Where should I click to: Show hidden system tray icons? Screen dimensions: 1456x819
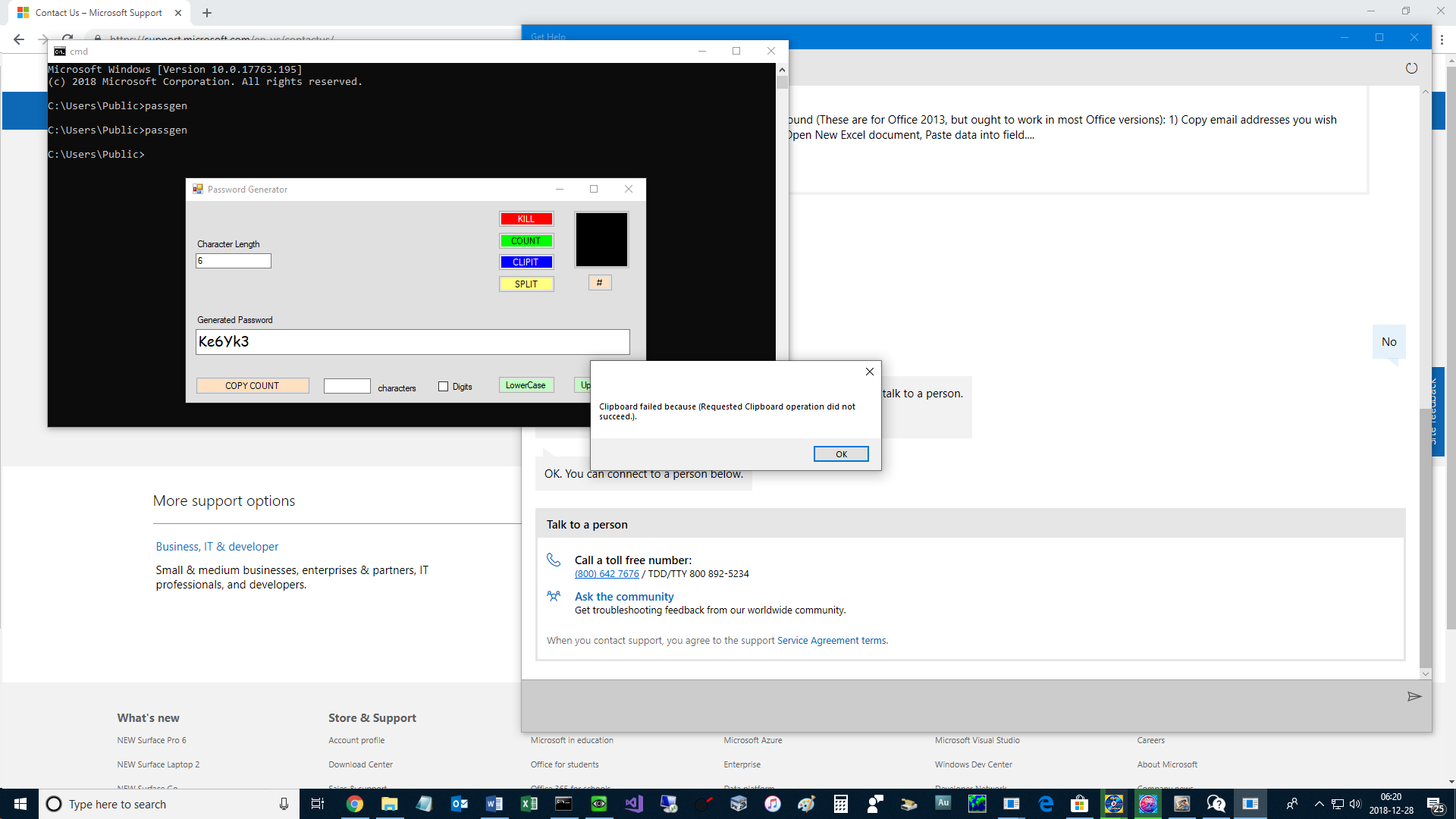[1319, 804]
